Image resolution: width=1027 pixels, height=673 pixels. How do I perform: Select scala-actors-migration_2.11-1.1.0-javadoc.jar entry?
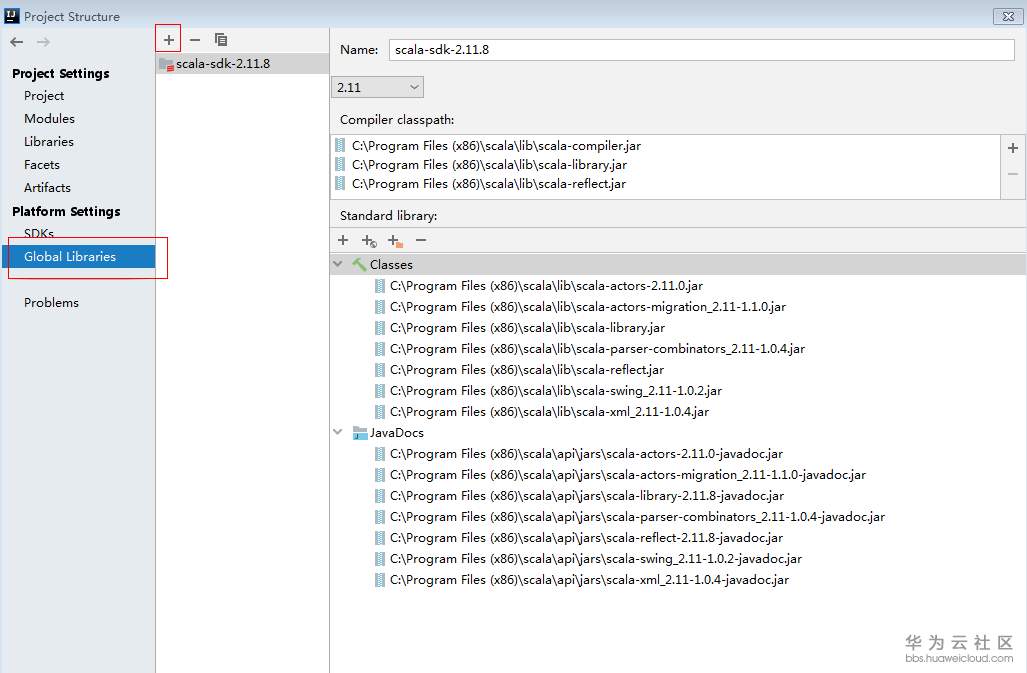pos(627,474)
